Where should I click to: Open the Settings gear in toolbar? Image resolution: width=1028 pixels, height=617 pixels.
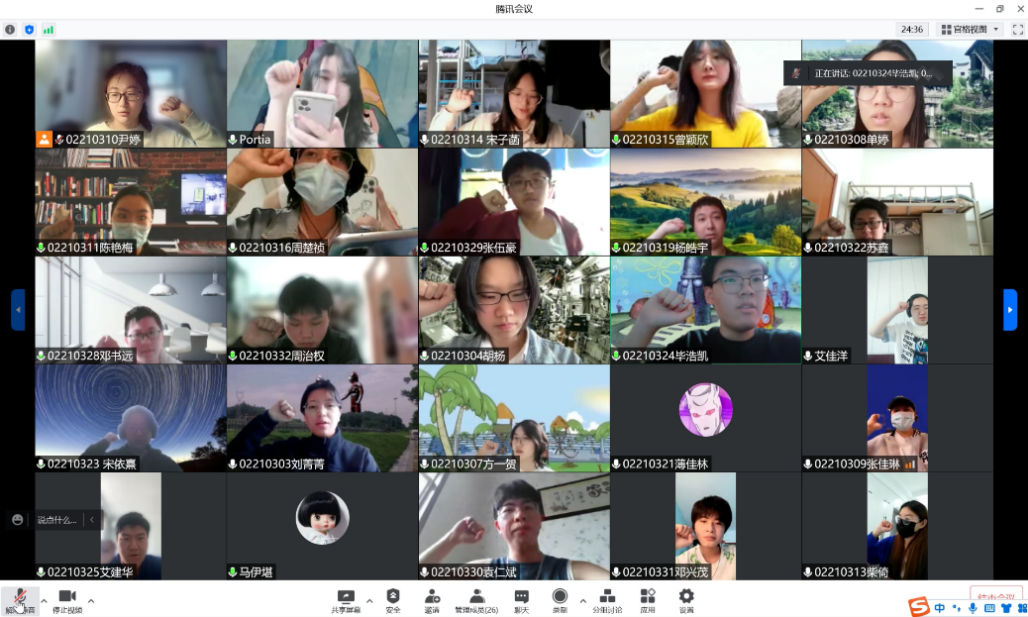[x=686, y=598]
